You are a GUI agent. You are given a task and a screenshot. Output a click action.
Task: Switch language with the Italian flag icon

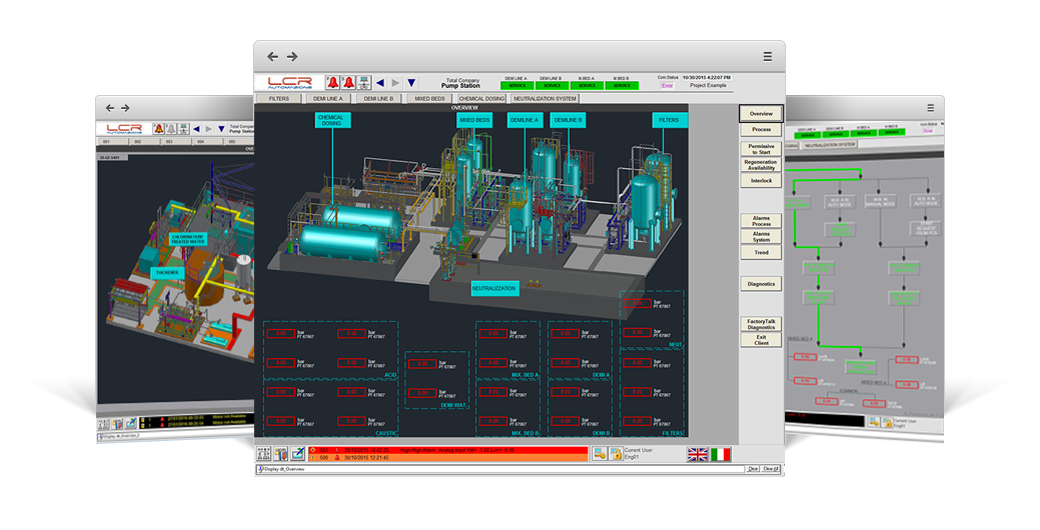(x=722, y=454)
